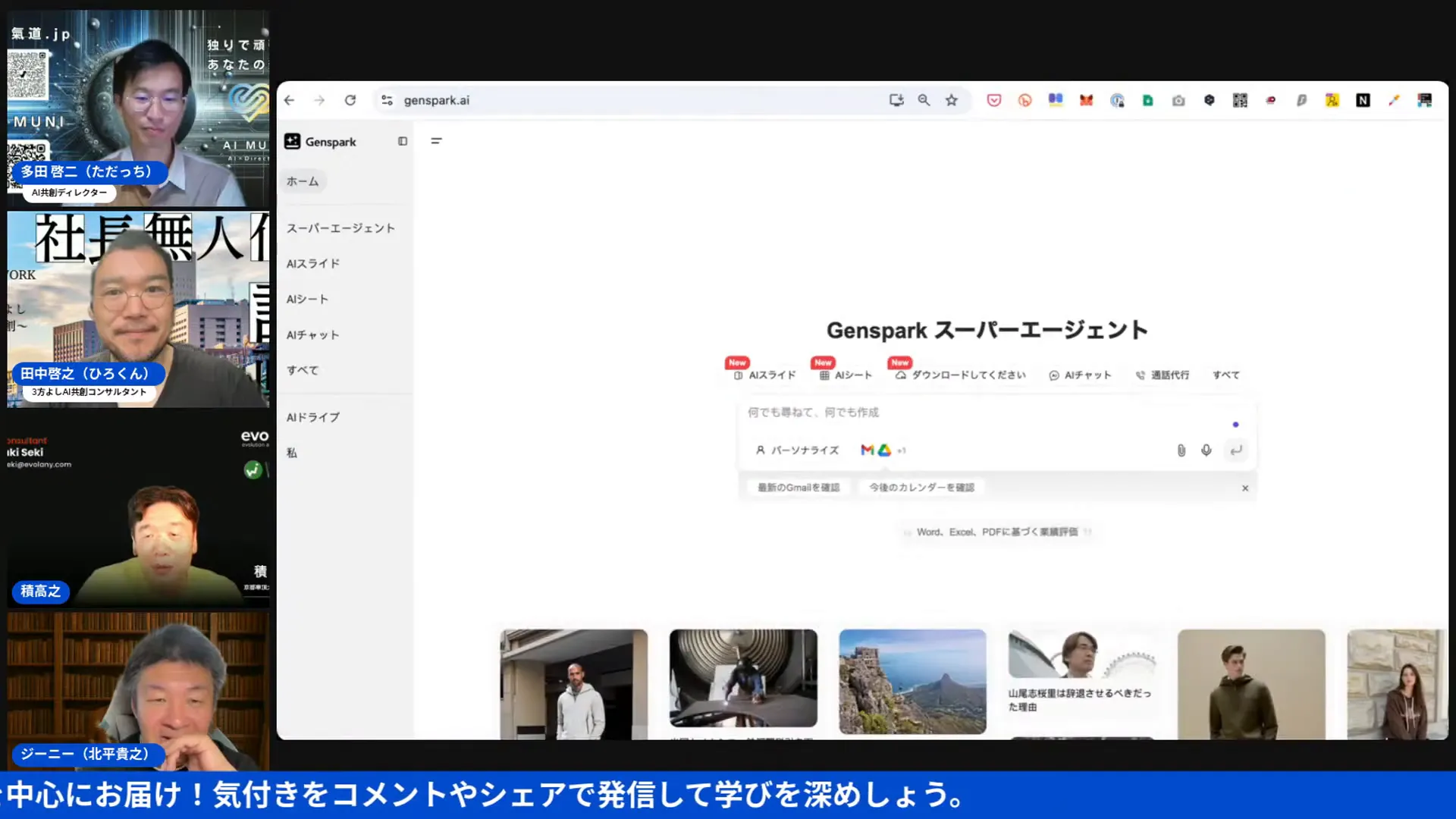Start voice input with the microphone icon

click(1207, 450)
